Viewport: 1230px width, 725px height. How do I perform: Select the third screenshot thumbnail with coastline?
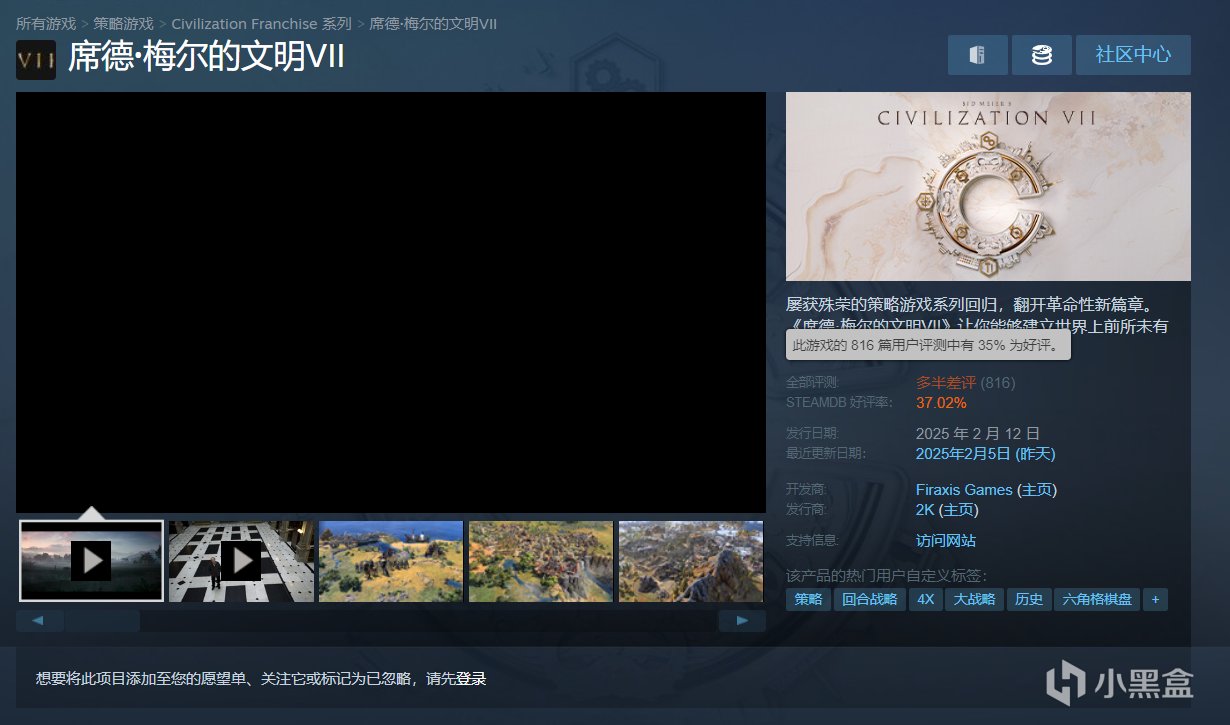[391, 561]
